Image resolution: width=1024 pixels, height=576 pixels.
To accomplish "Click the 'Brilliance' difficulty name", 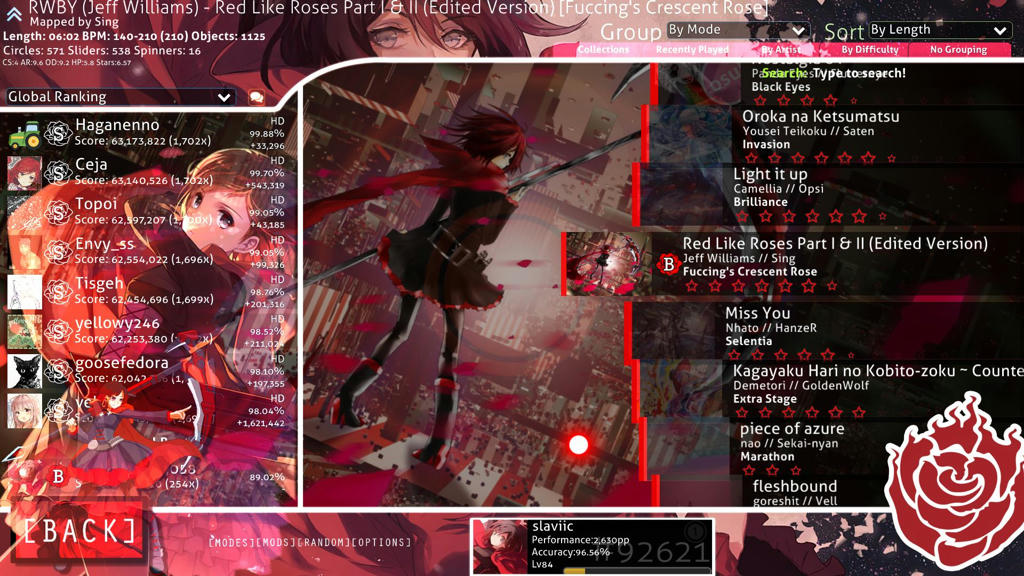I will (x=760, y=202).
